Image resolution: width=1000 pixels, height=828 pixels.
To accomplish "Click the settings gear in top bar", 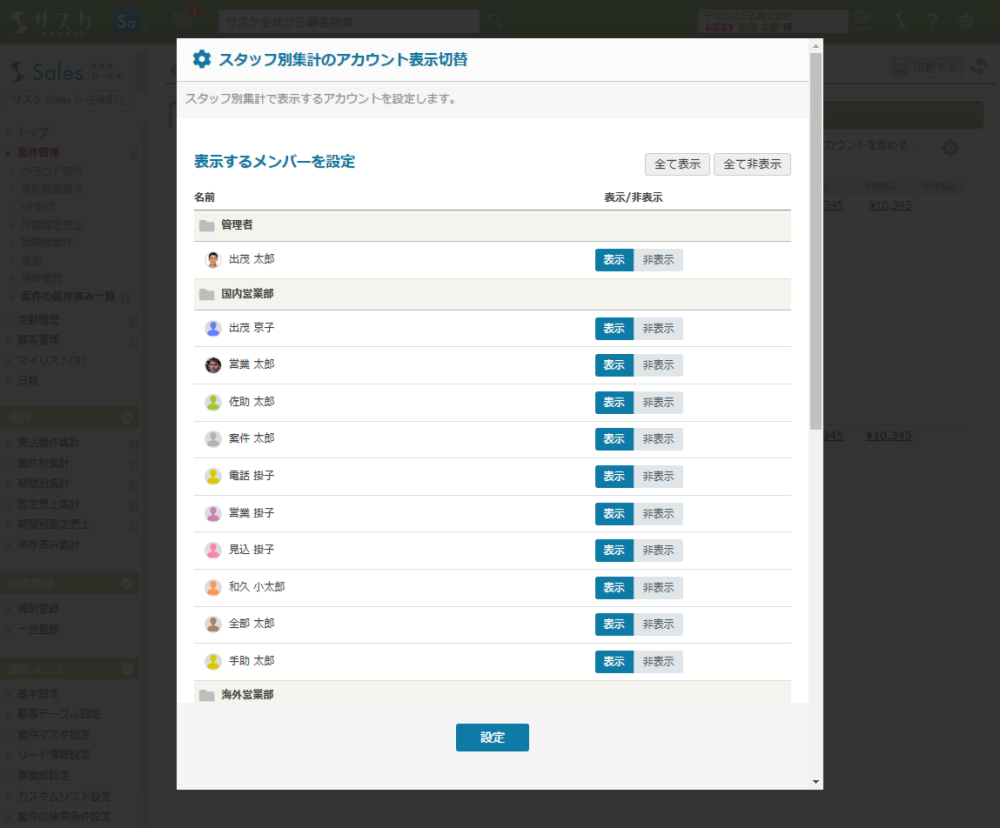I will [x=966, y=21].
